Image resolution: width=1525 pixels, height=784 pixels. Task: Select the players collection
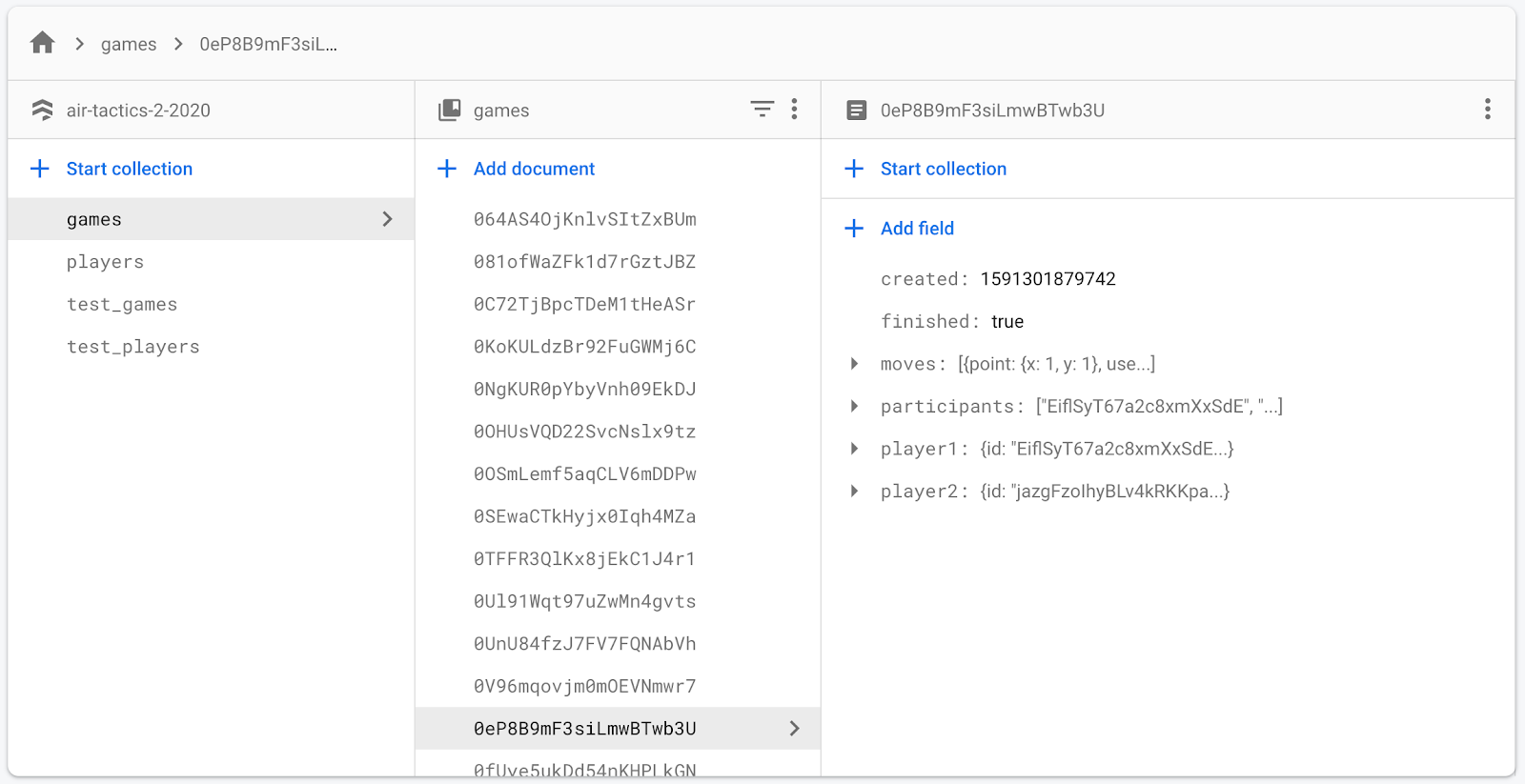coord(105,262)
